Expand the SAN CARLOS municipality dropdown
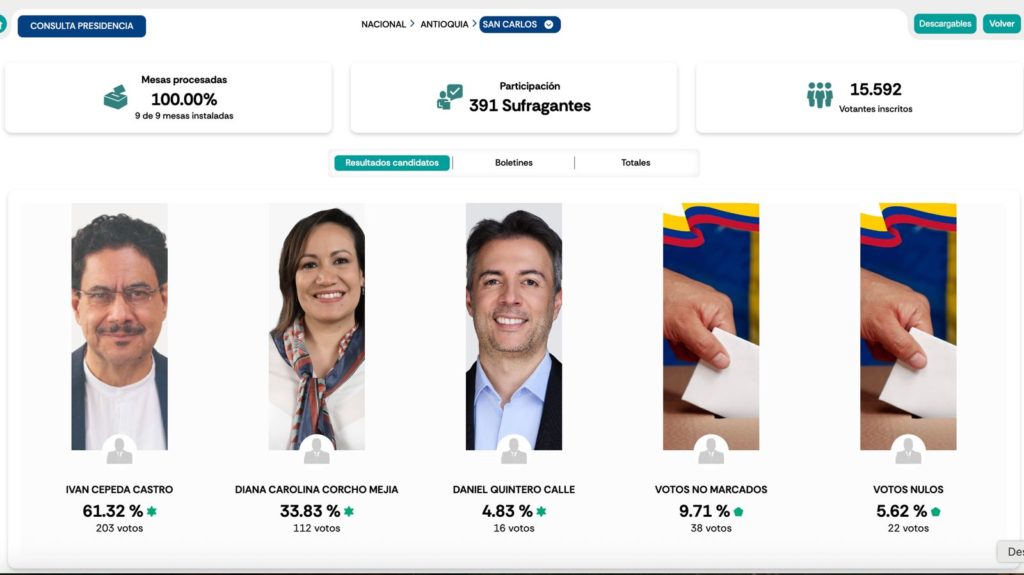This screenshot has width=1024, height=575. tap(520, 24)
